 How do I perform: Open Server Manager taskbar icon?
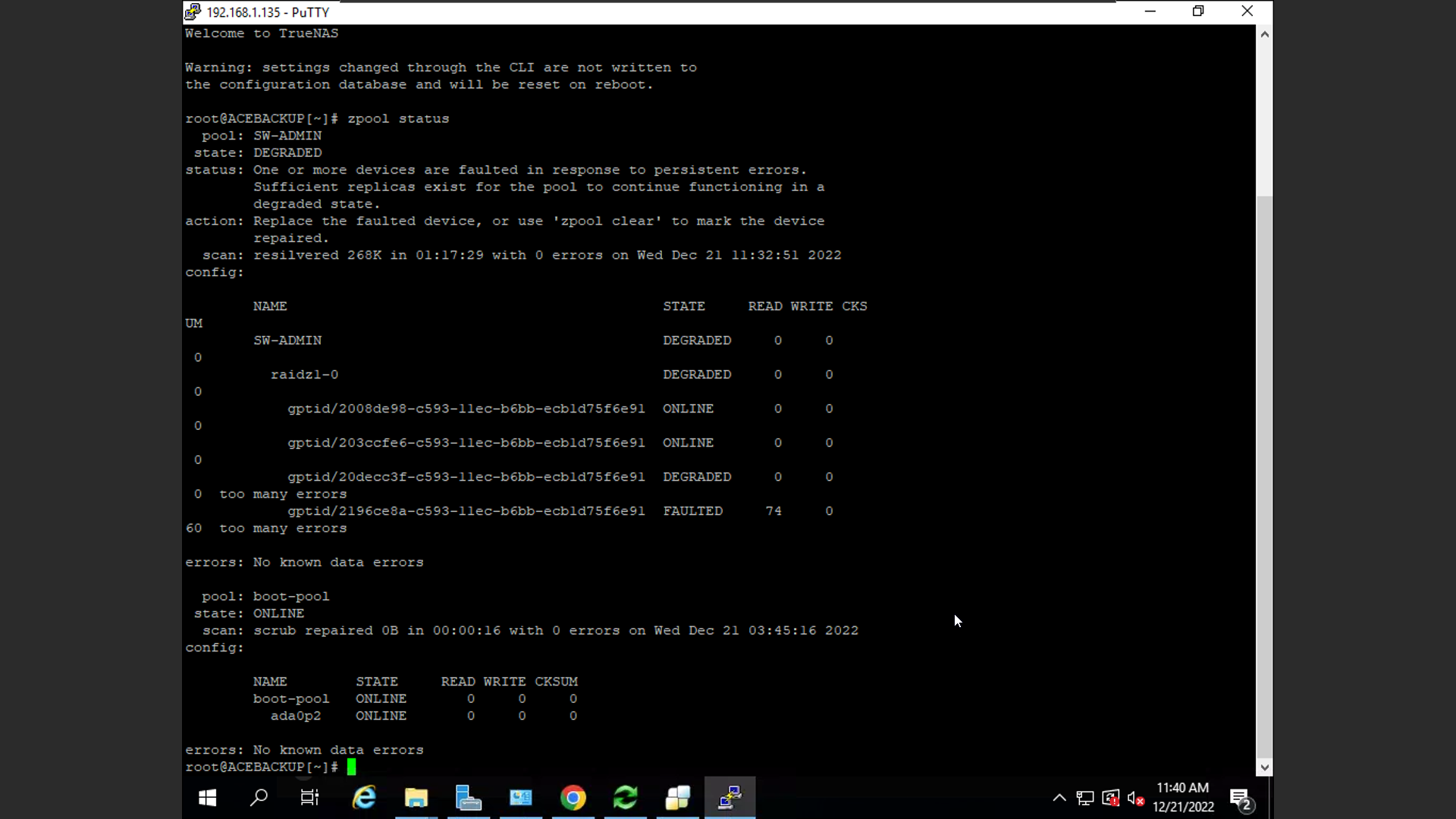click(469, 798)
